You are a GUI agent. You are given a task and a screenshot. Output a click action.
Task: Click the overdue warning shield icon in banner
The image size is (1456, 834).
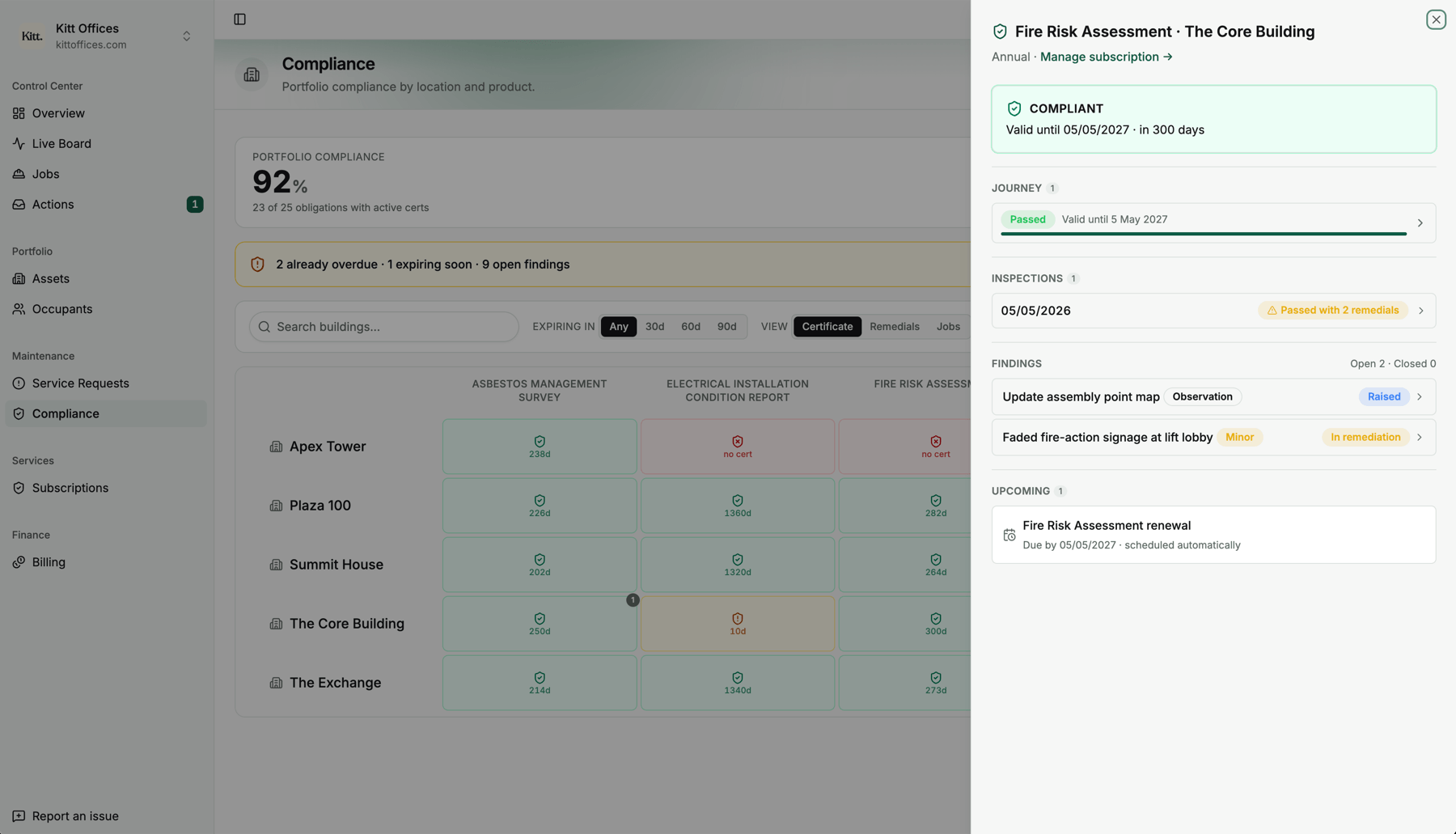pyautogui.click(x=257, y=265)
